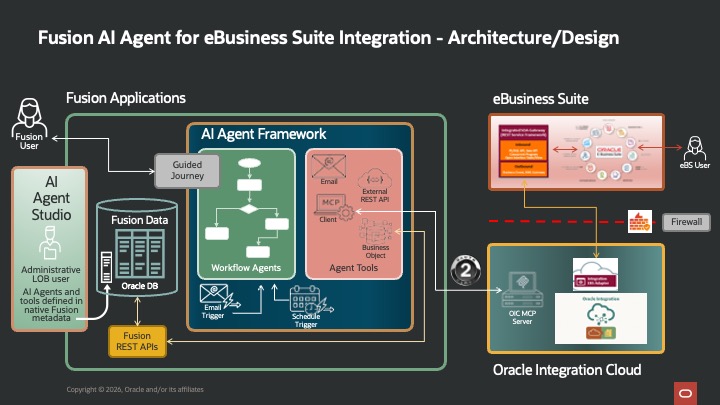This screenshot has width=720, height=405.
Task: Click the Fusion REST APIs box
Action: pos(137,341)
